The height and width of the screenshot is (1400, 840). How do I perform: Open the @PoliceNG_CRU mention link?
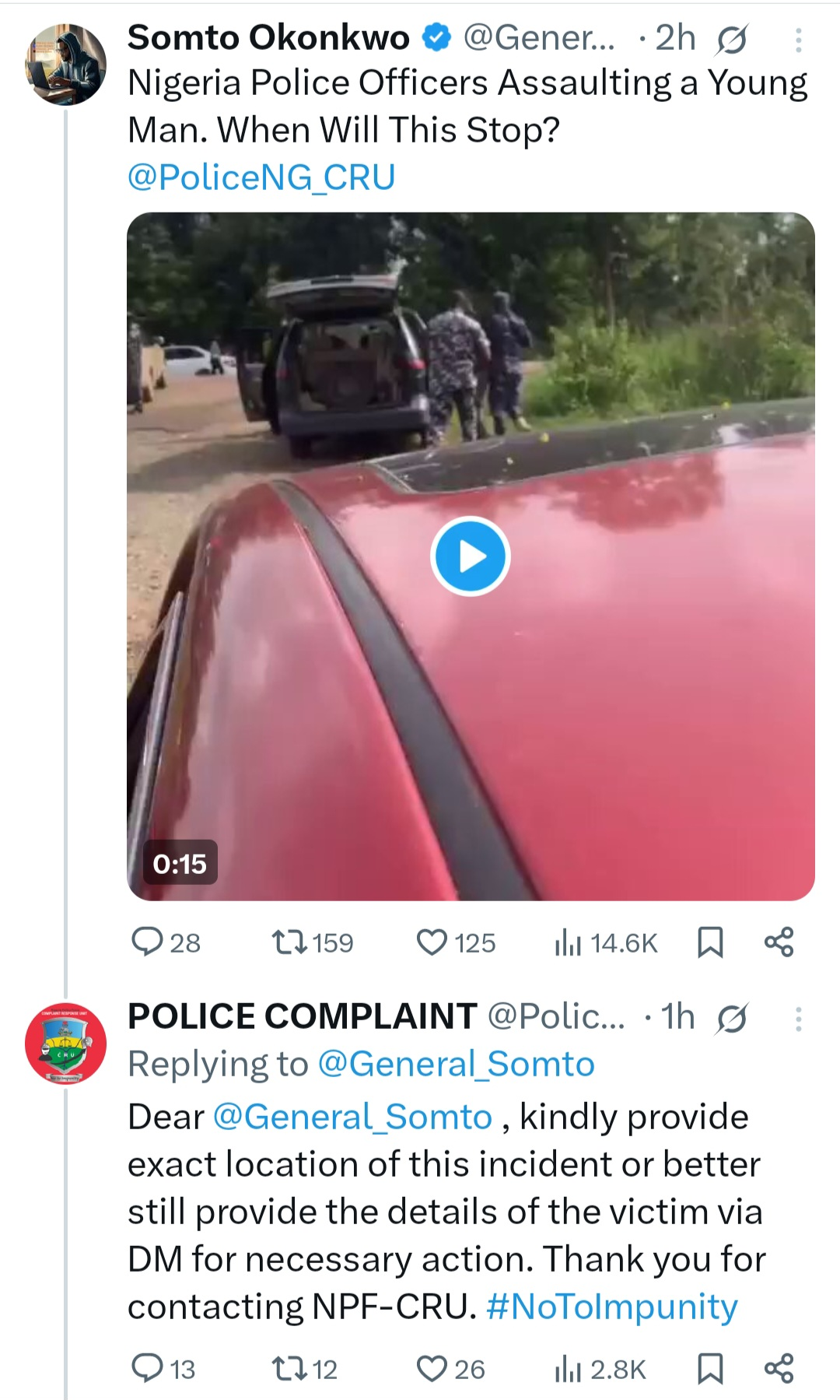coord(261,177)
